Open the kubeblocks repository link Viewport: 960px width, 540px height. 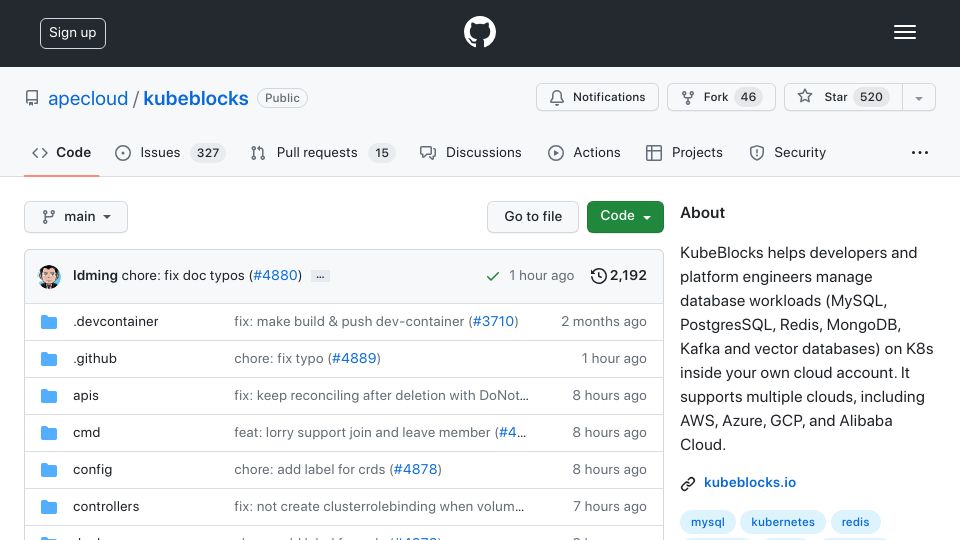pyautogui.click(x=196, y=99)
